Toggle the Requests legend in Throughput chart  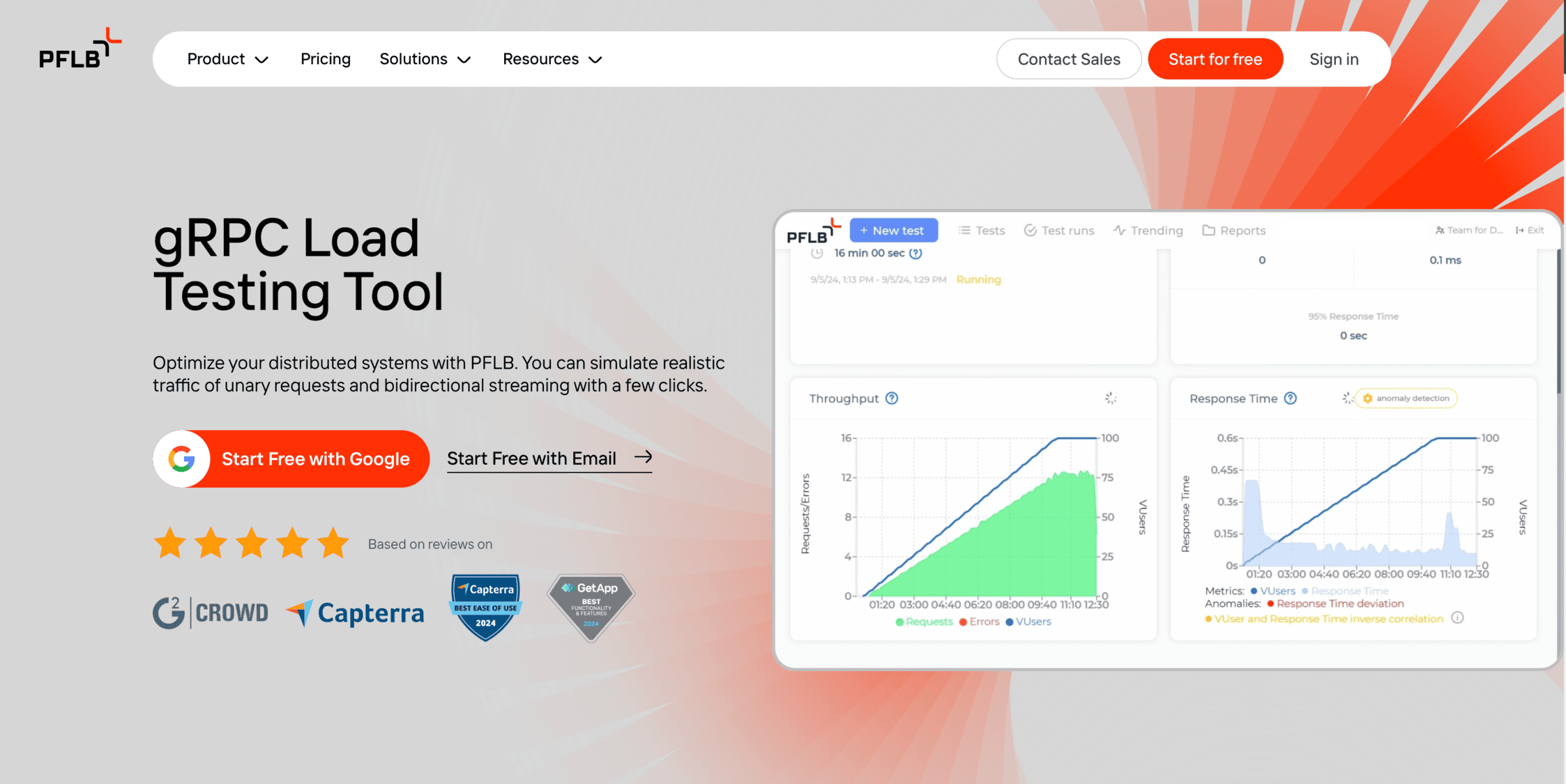(924, 622)
